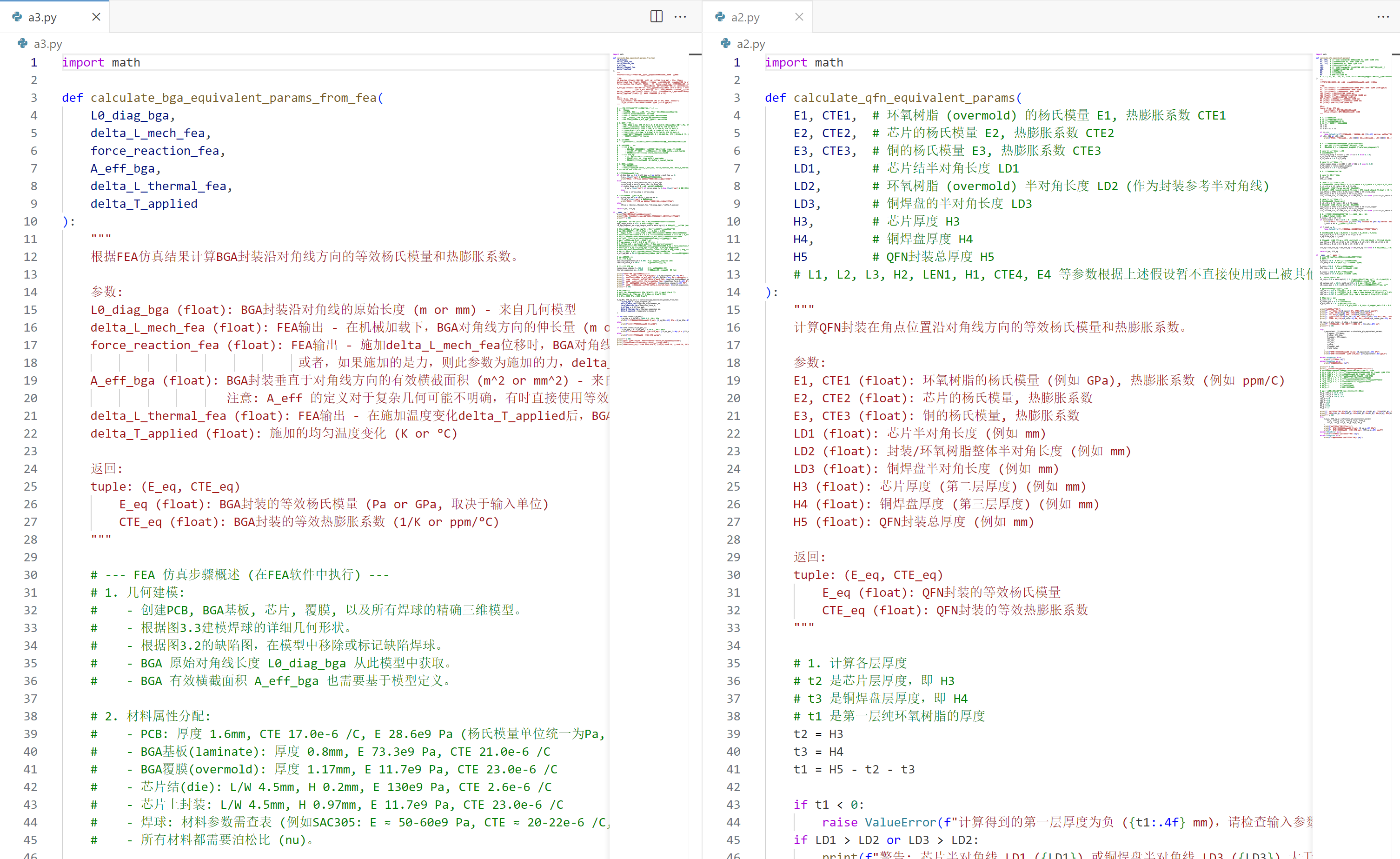Click the left editor vertical scrollbar
The width and height of the screenshot is (1400, 859).
click(x=695, y=341)
